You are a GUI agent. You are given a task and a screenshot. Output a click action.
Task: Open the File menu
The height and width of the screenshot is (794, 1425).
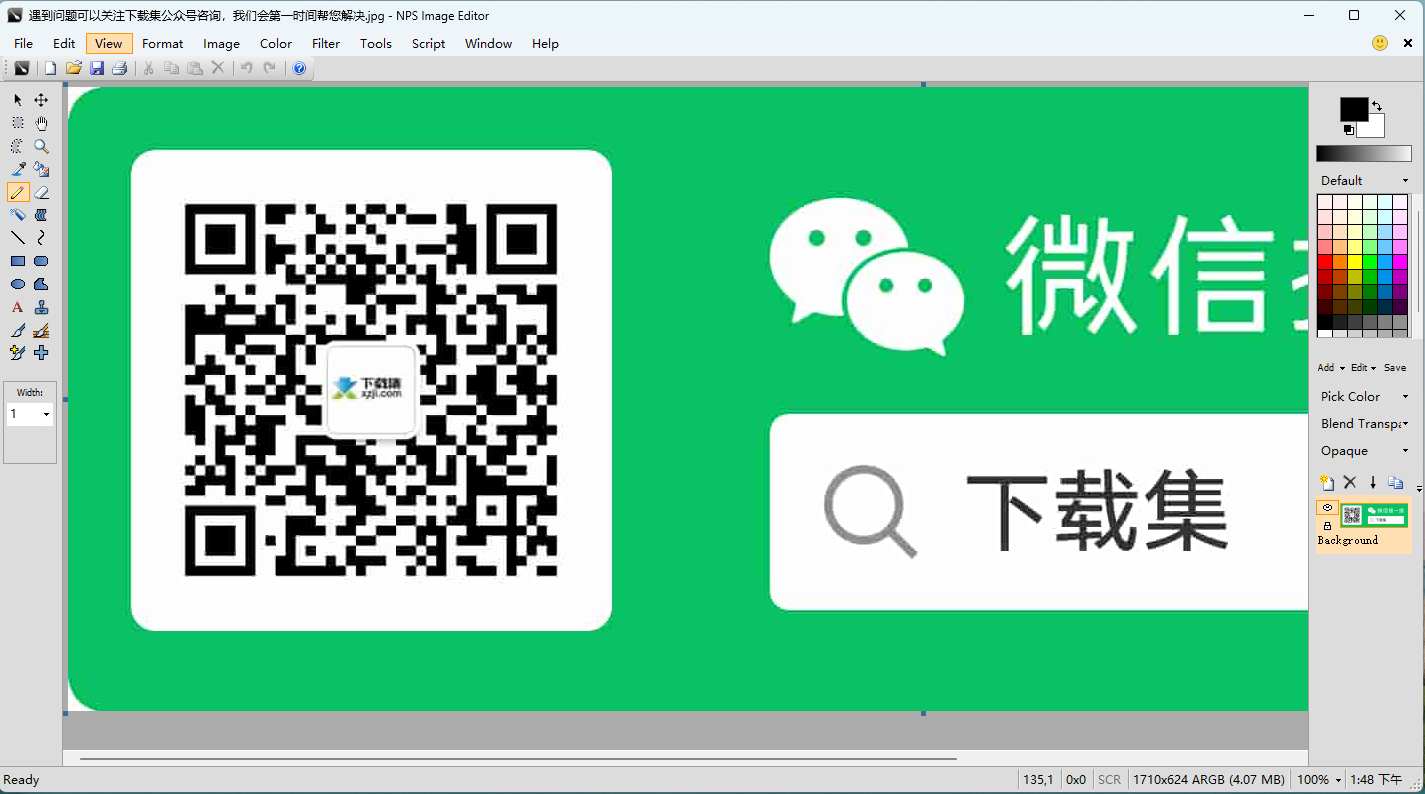pos(23,44)
